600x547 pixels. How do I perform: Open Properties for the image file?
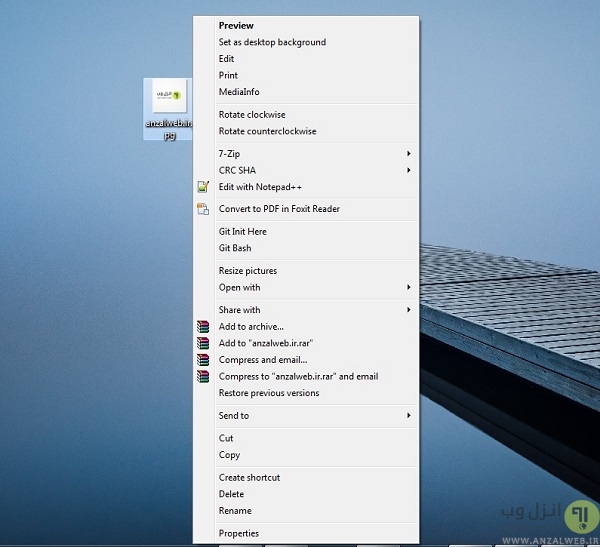pyautogui.click(x=239, y=534)
